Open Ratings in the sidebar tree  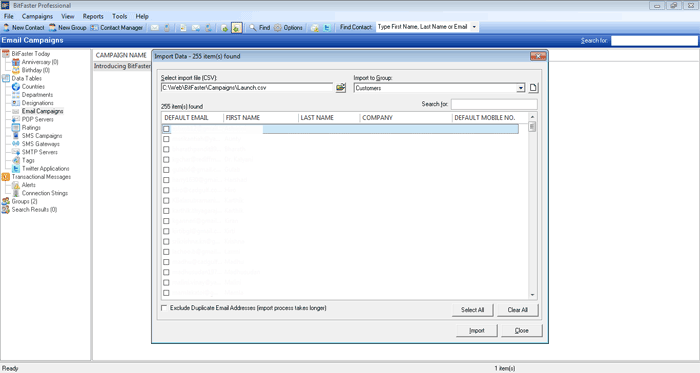(x=31, y=128)
